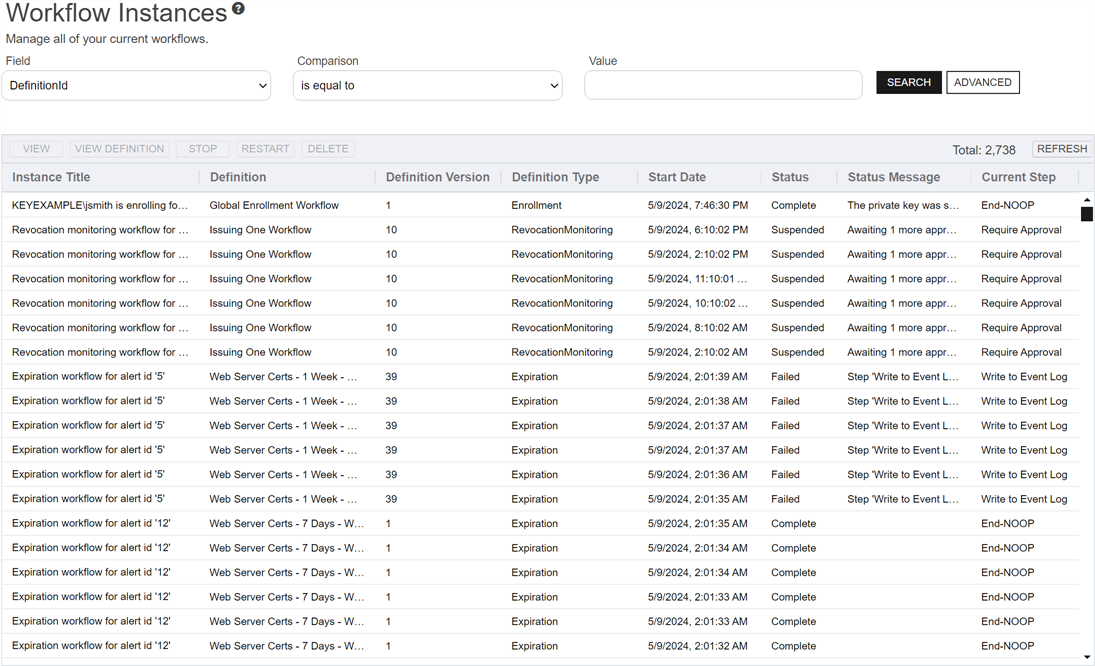The image size is (1095, 666).
Task: Click into the Value input field
Action: (x=722, y=85)
